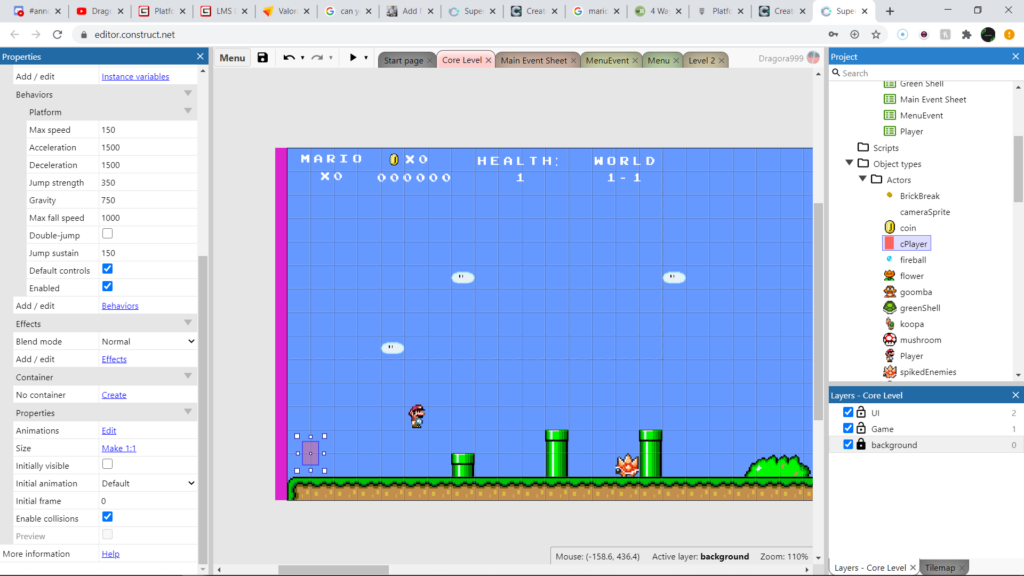Collapse the Behaviors section
The width and height of the screenshot is (1024, 576).
click(187, 94)
